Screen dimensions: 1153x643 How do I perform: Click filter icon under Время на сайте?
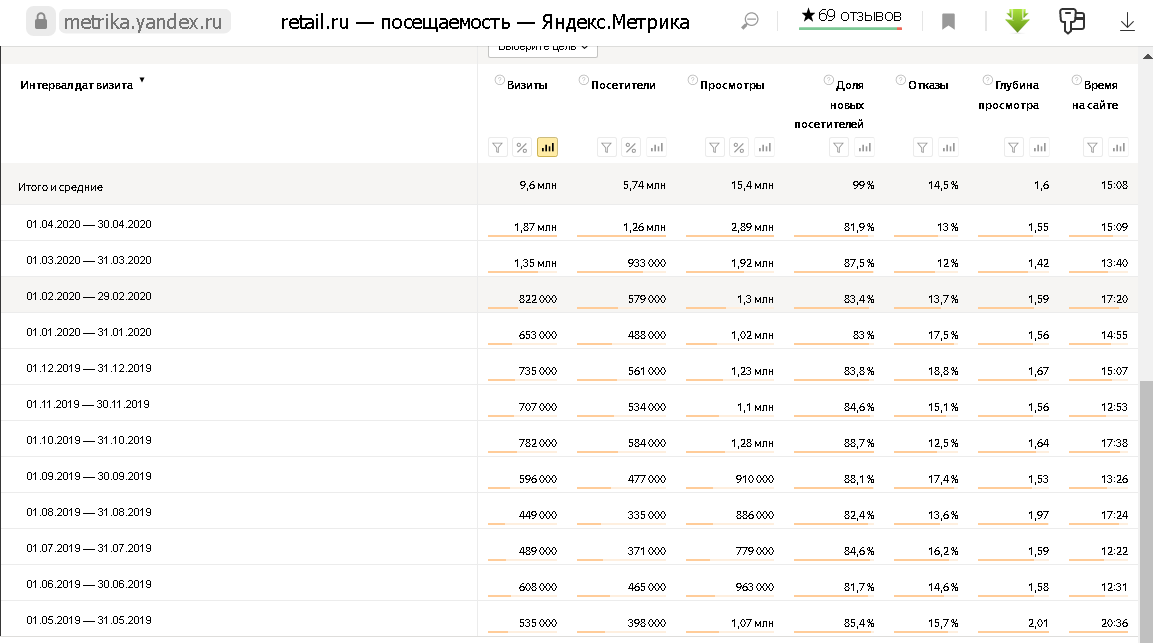coord(1093,147)
